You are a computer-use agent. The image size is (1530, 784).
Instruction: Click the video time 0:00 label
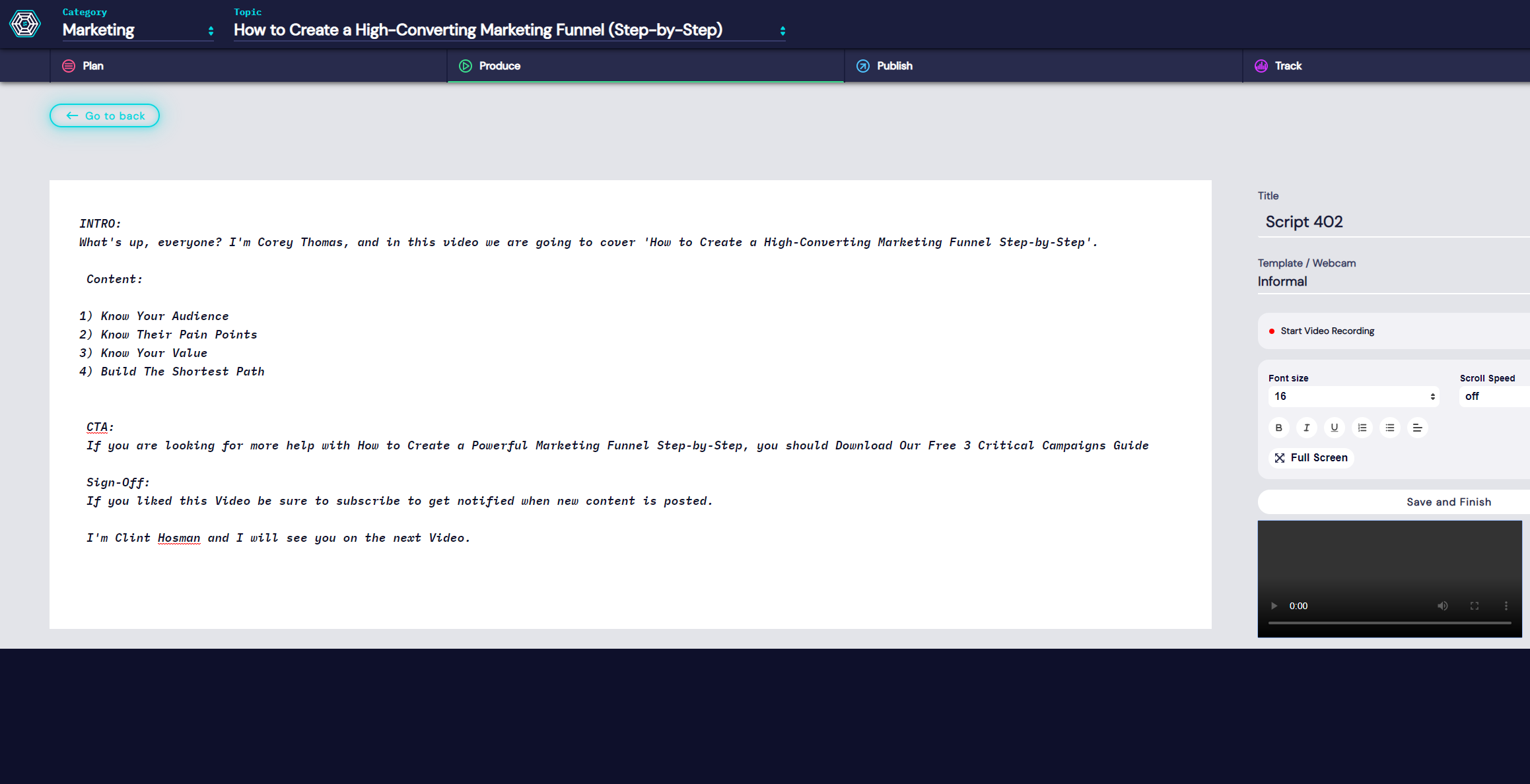click(1298, 606)
